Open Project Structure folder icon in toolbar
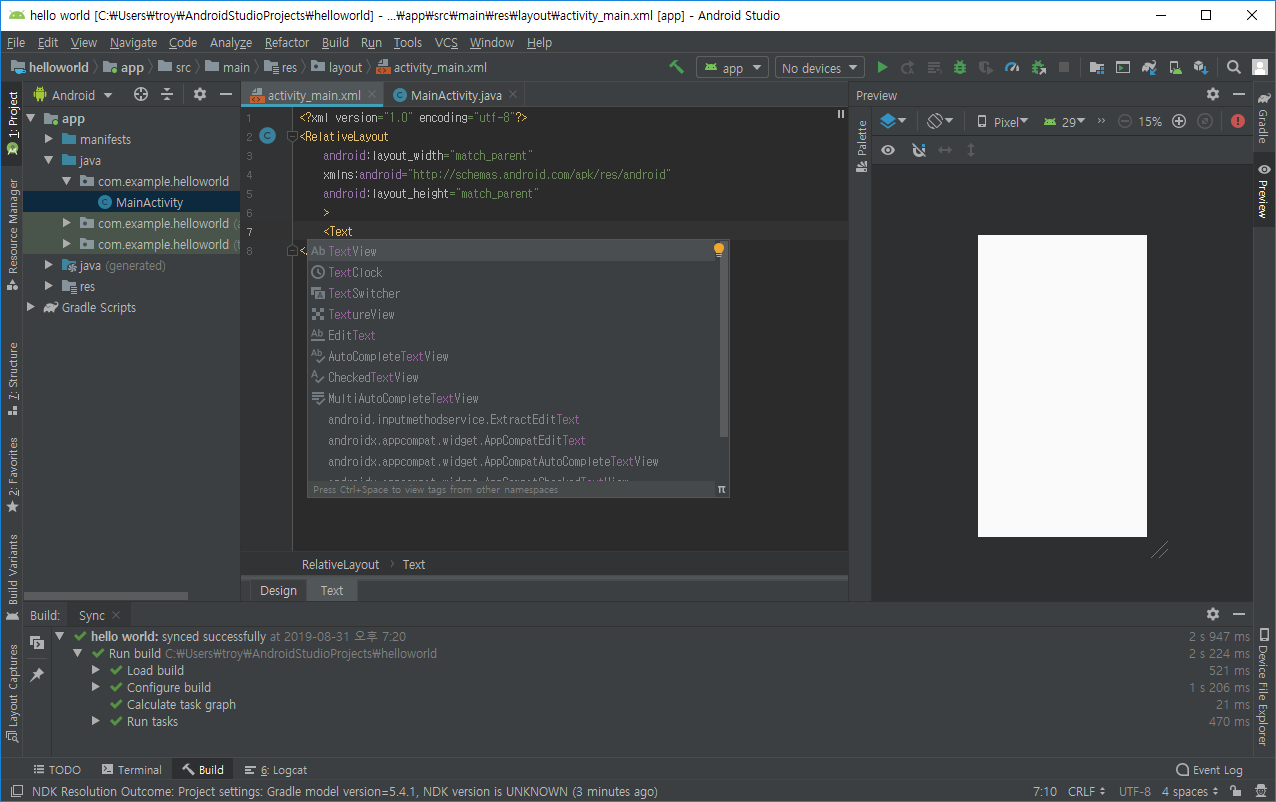This screenshot has width=1276, height=802. (1097, 67)
